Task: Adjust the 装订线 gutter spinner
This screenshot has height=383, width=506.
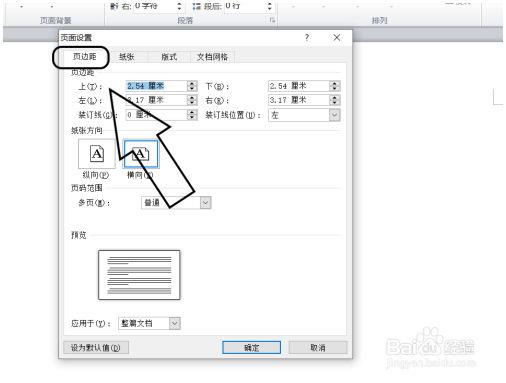Action: (192, 115)
